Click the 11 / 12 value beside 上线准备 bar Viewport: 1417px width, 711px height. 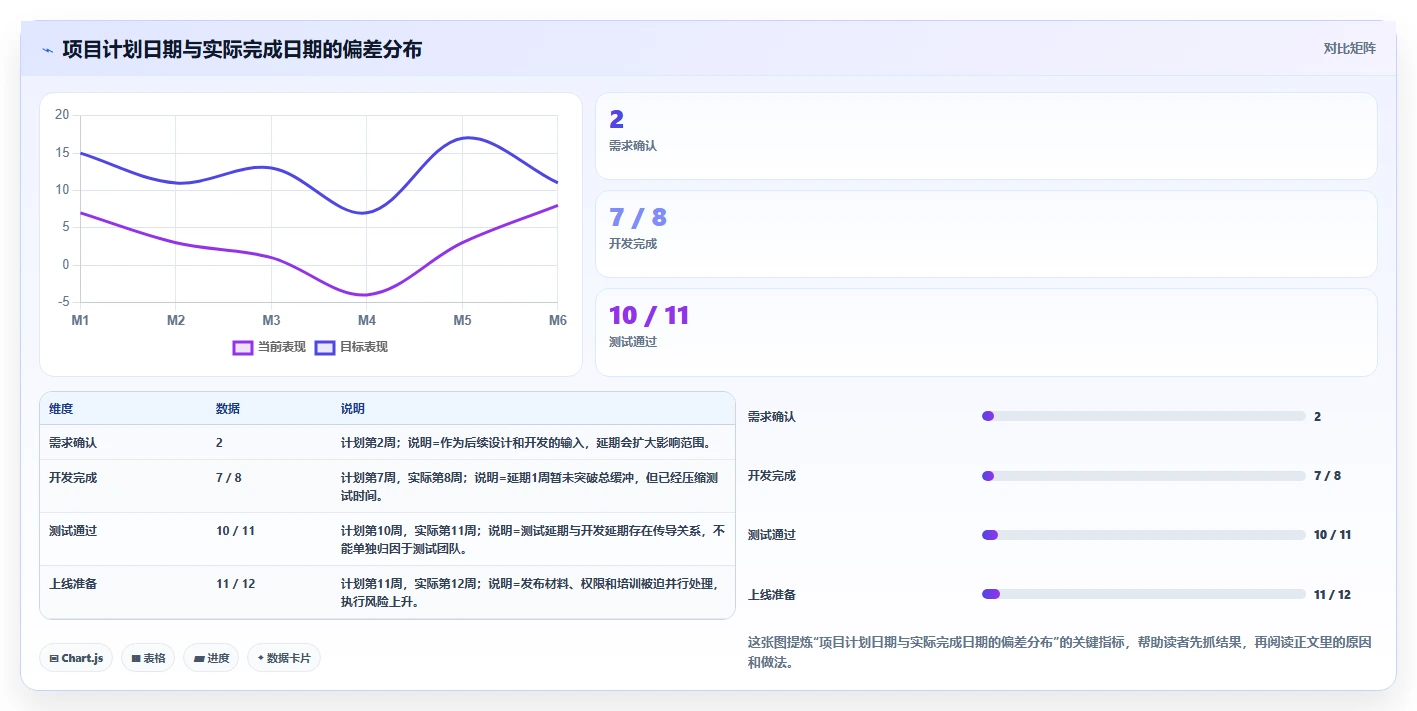pyautogui.click(x=1332, y=594)
